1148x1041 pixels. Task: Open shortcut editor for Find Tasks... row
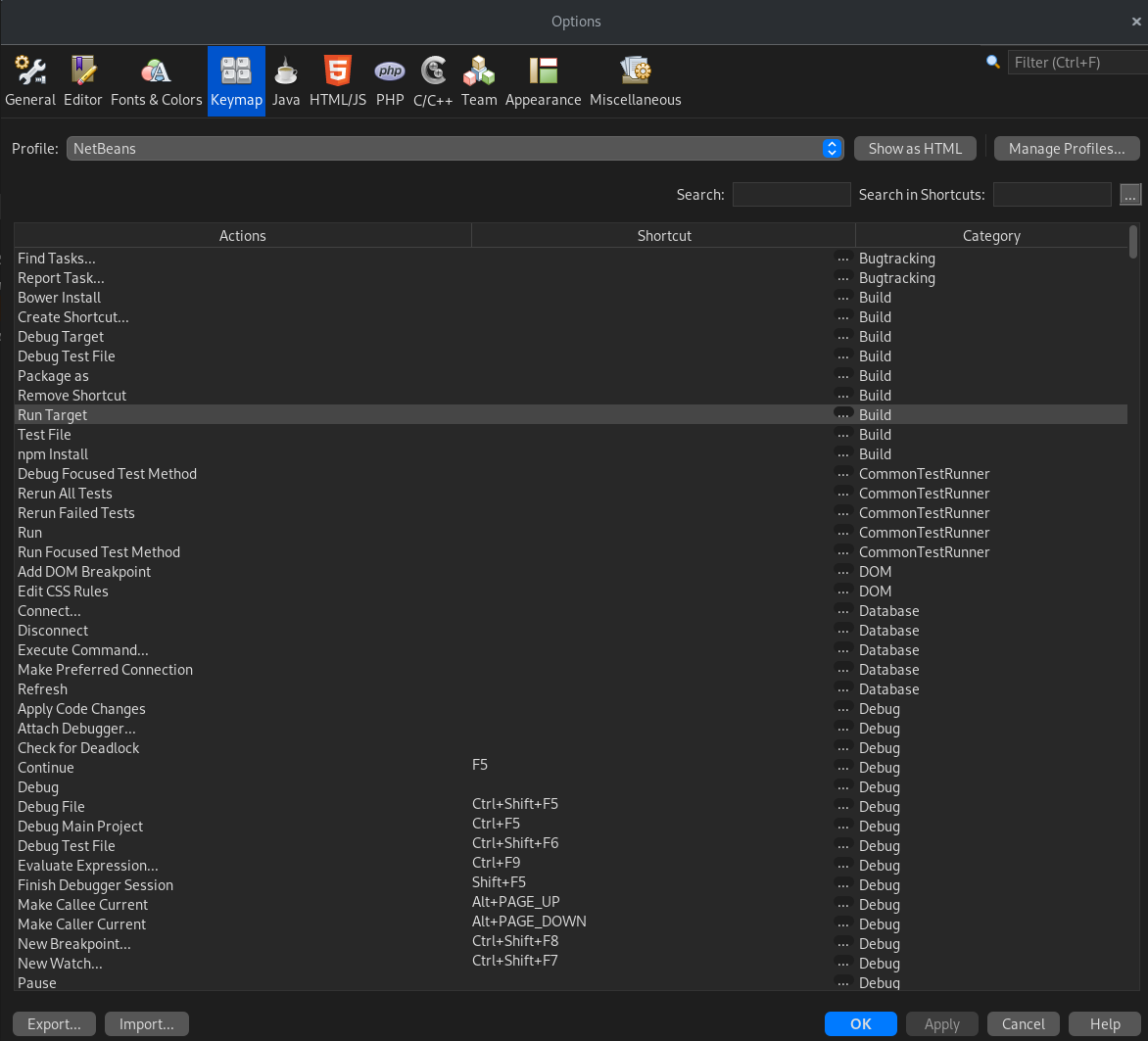(842, 259)
